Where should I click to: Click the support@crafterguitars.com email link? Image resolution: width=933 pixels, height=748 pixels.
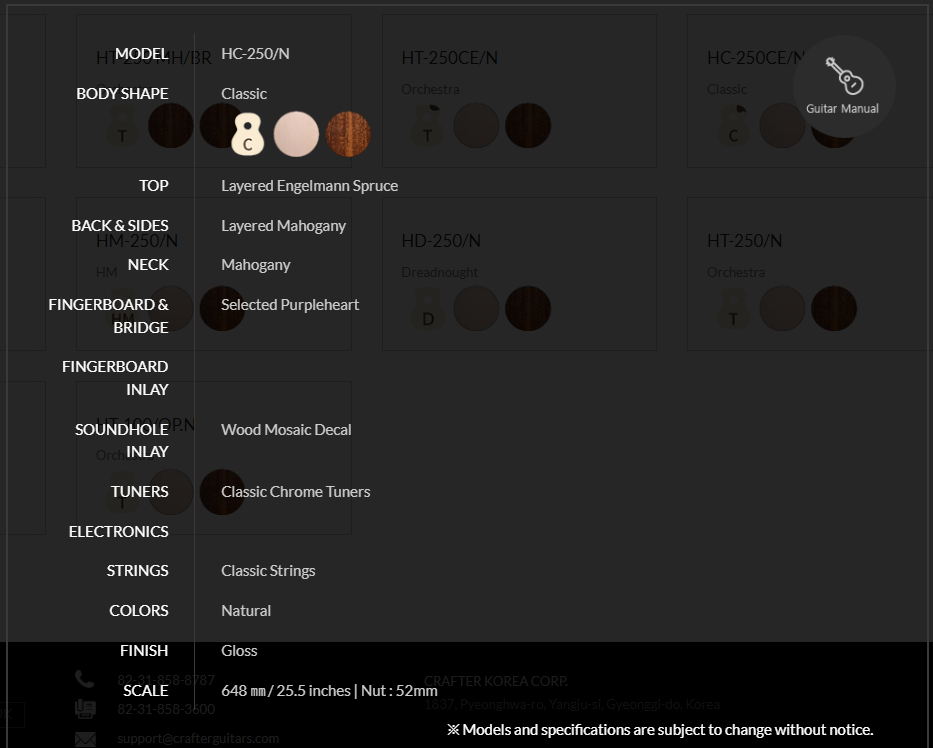pos(198,738)
